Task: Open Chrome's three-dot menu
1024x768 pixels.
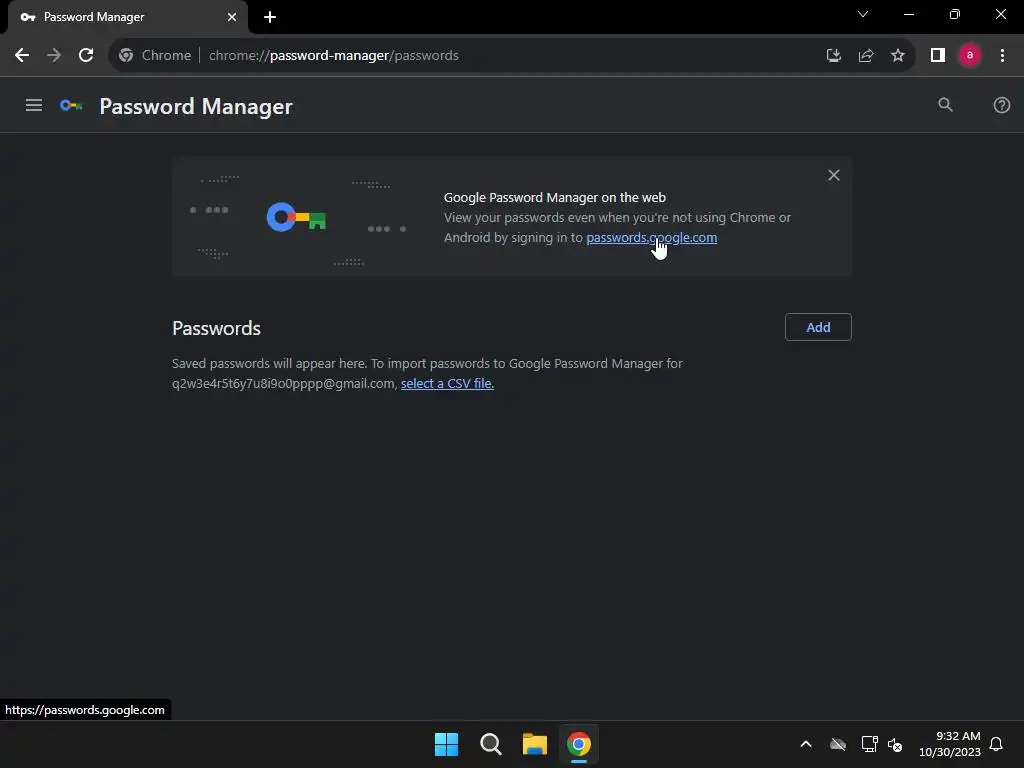Action: (1002, 56)
